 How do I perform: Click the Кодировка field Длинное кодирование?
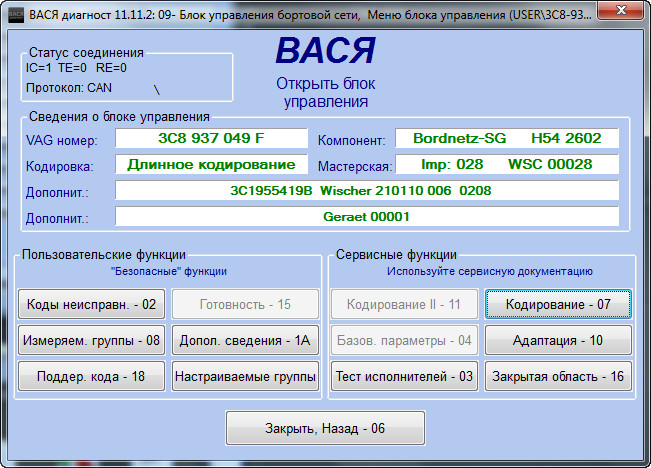pos(211,164)
